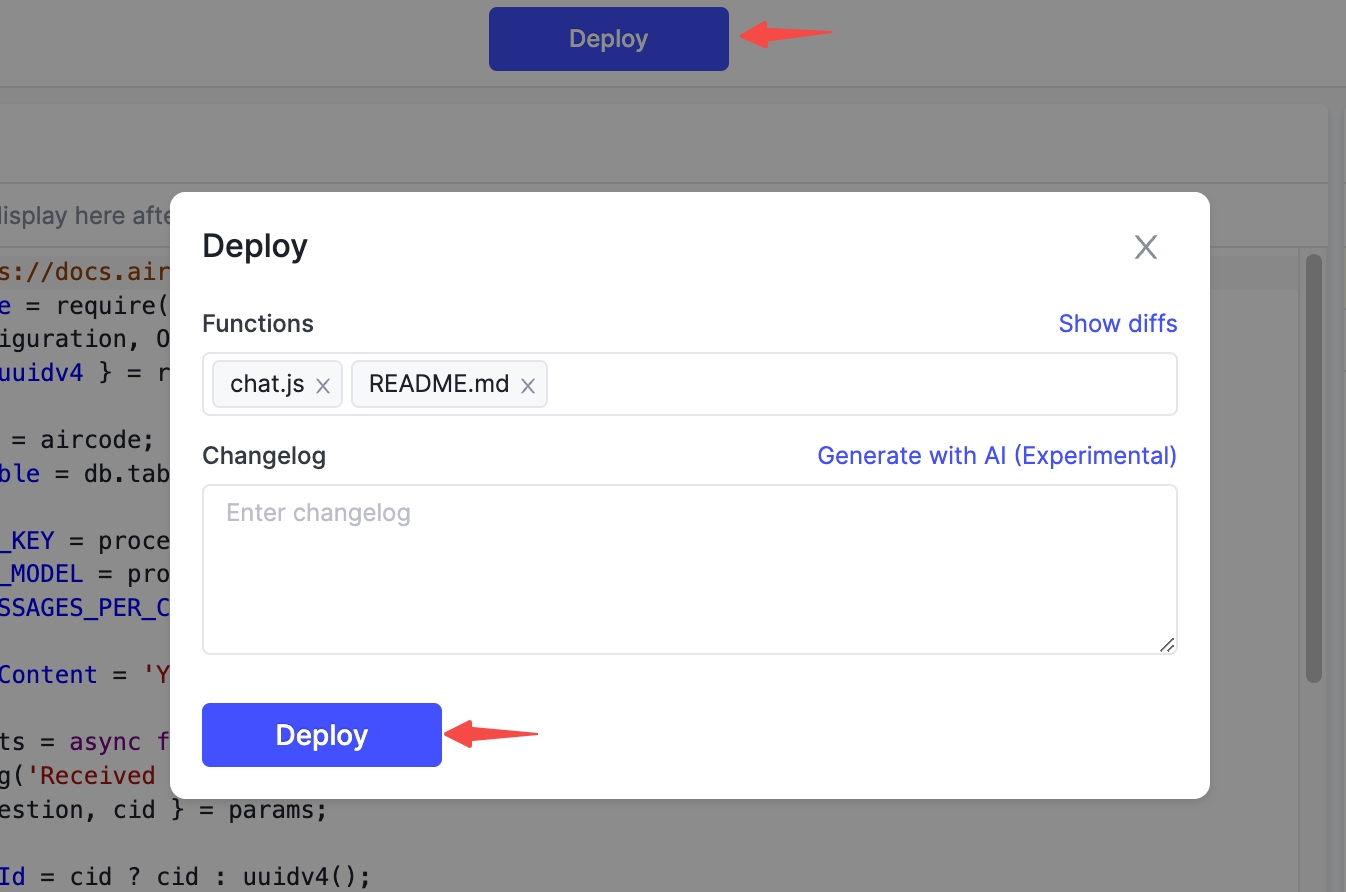Focus the Enter changelog text area

coord(690,570)
